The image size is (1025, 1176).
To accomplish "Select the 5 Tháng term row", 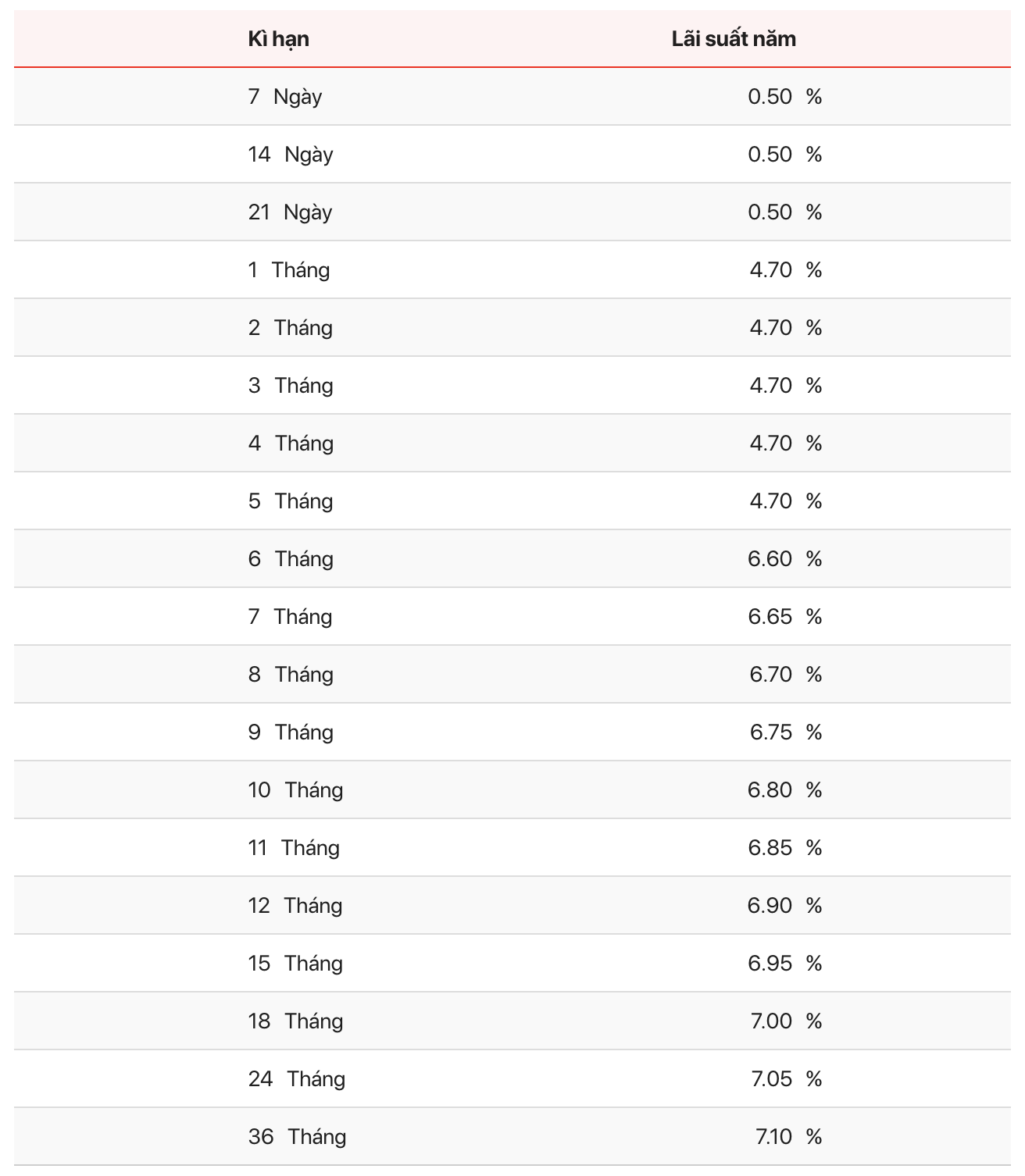I will click(x=512, y=501).
